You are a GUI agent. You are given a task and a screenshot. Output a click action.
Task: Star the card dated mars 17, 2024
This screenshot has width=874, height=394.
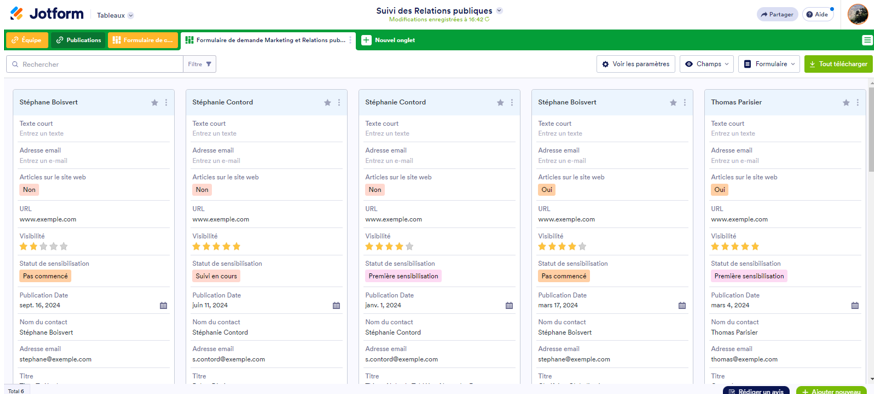(x=673, y=103)
